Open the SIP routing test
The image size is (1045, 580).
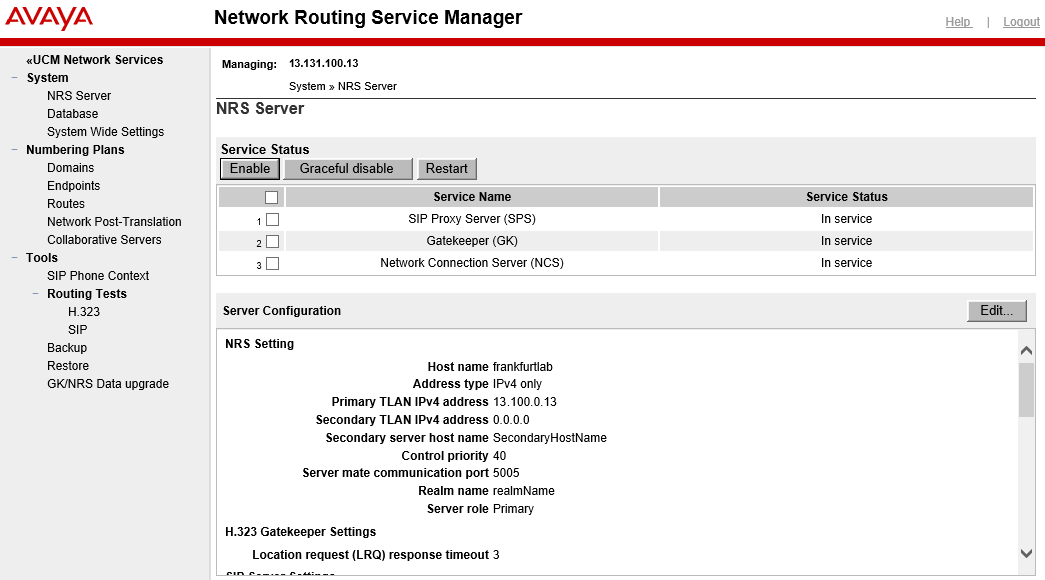point(77,329)
